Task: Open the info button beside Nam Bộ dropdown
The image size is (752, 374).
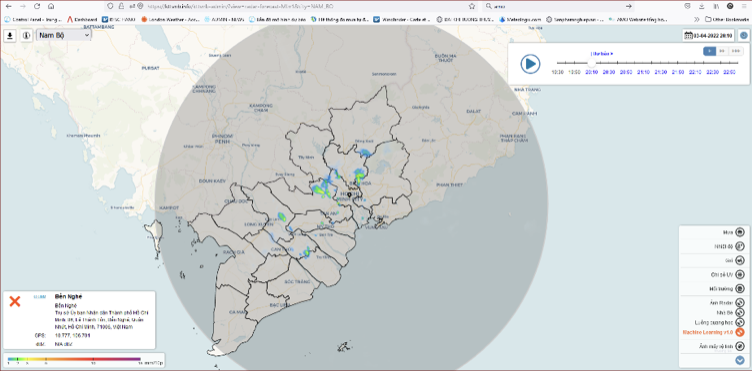Action: 26,35
